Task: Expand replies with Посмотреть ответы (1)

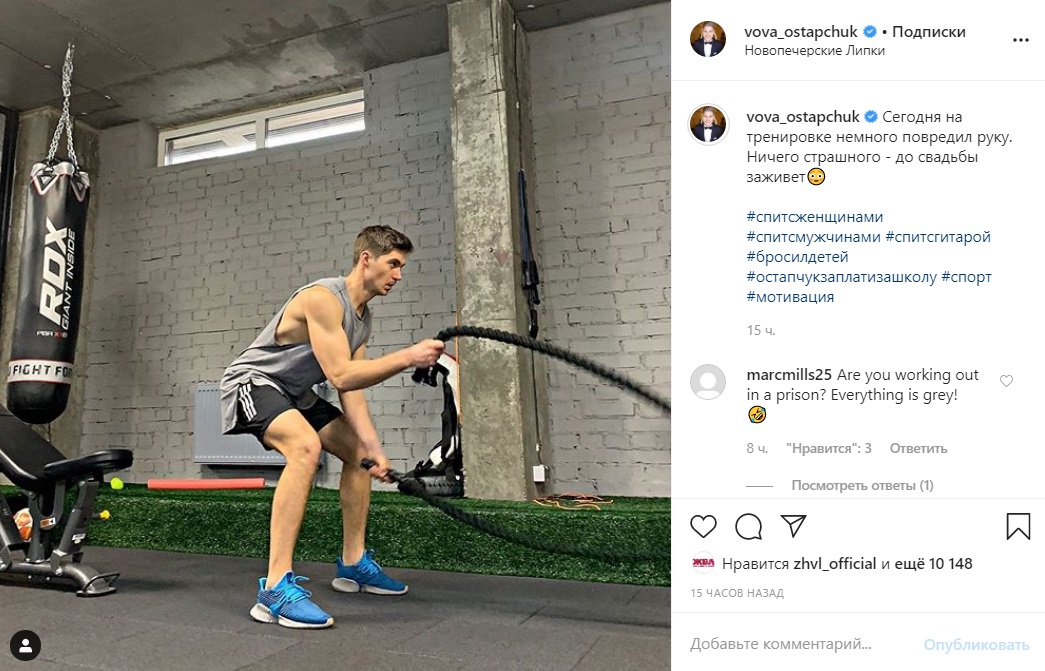Action: (x=862, y=486)
